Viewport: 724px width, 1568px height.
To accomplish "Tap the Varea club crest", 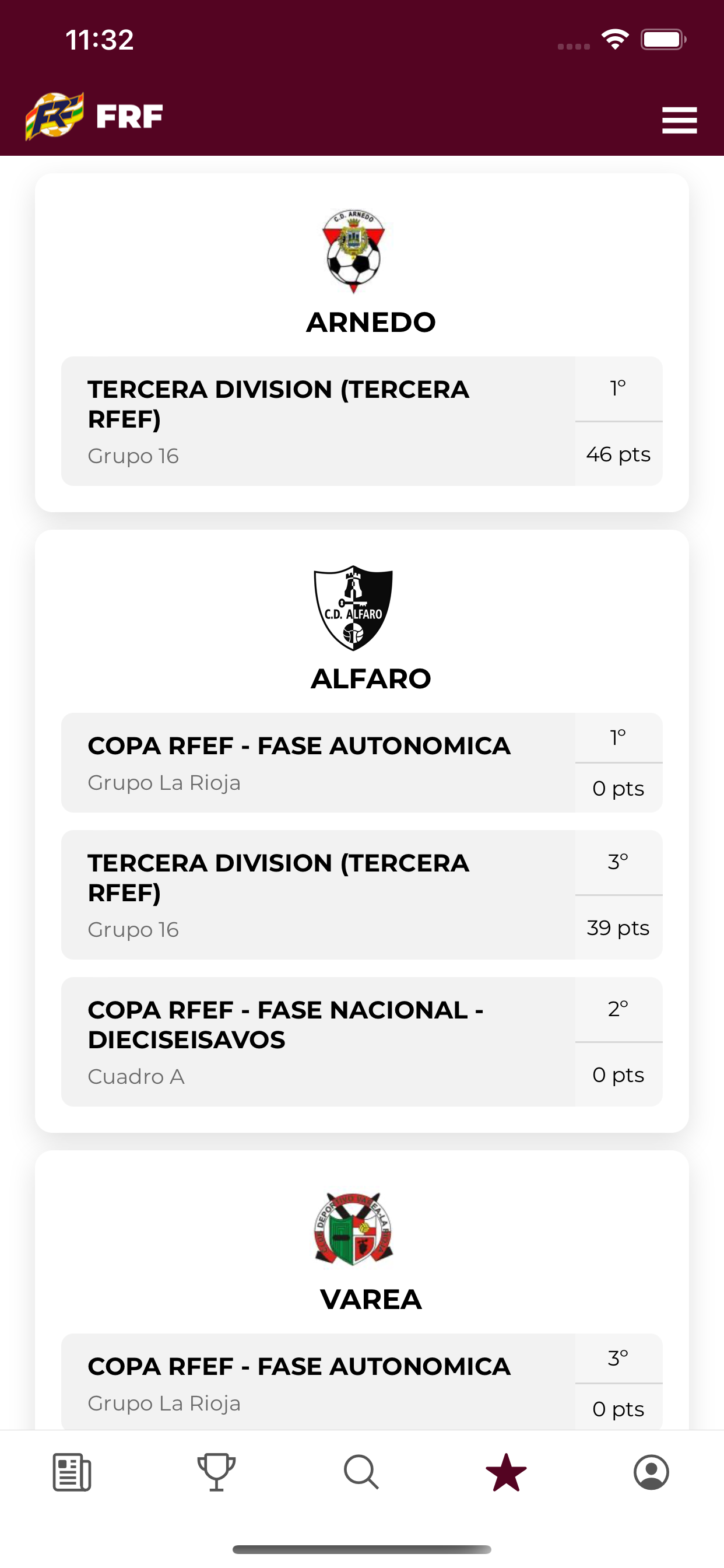I will coord(353,1228).
